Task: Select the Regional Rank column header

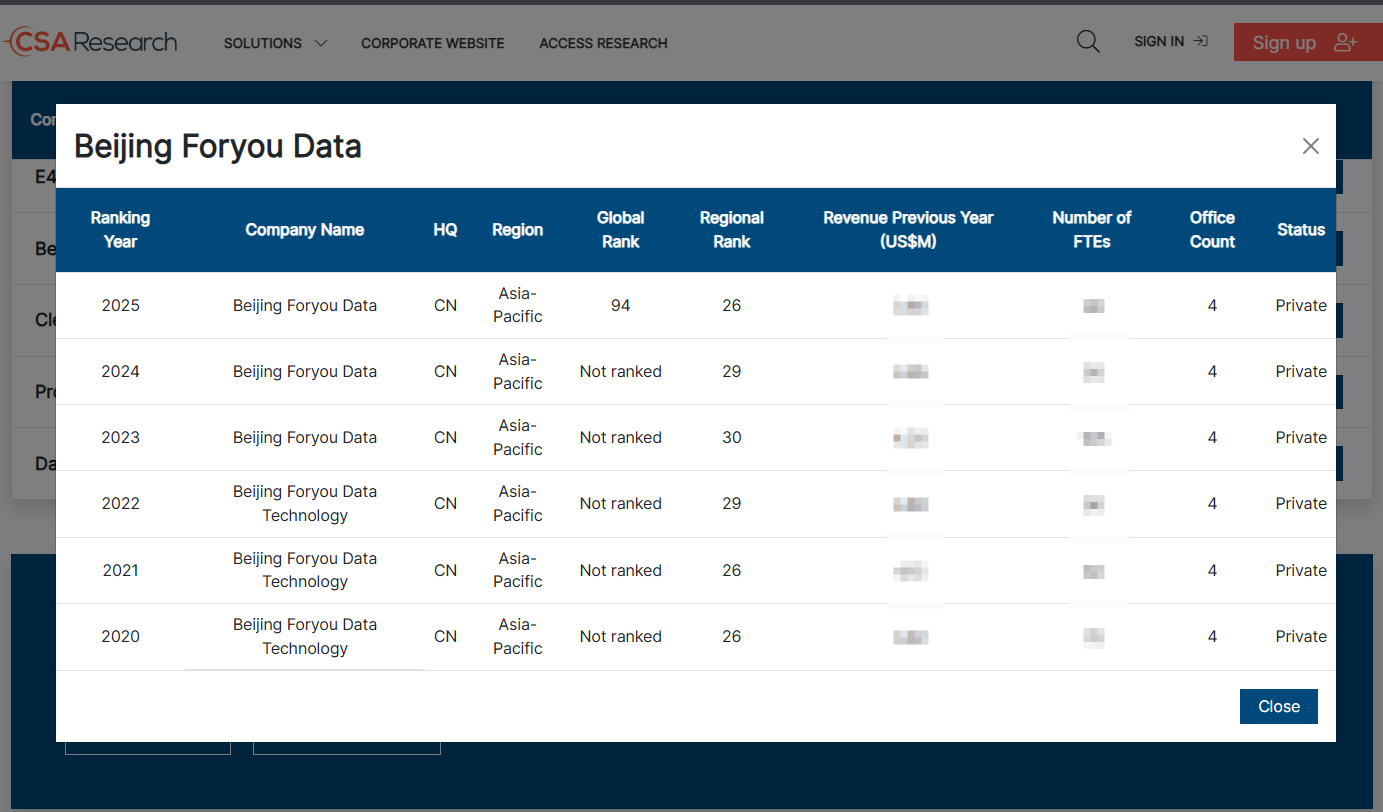Action: coord(731,230)
